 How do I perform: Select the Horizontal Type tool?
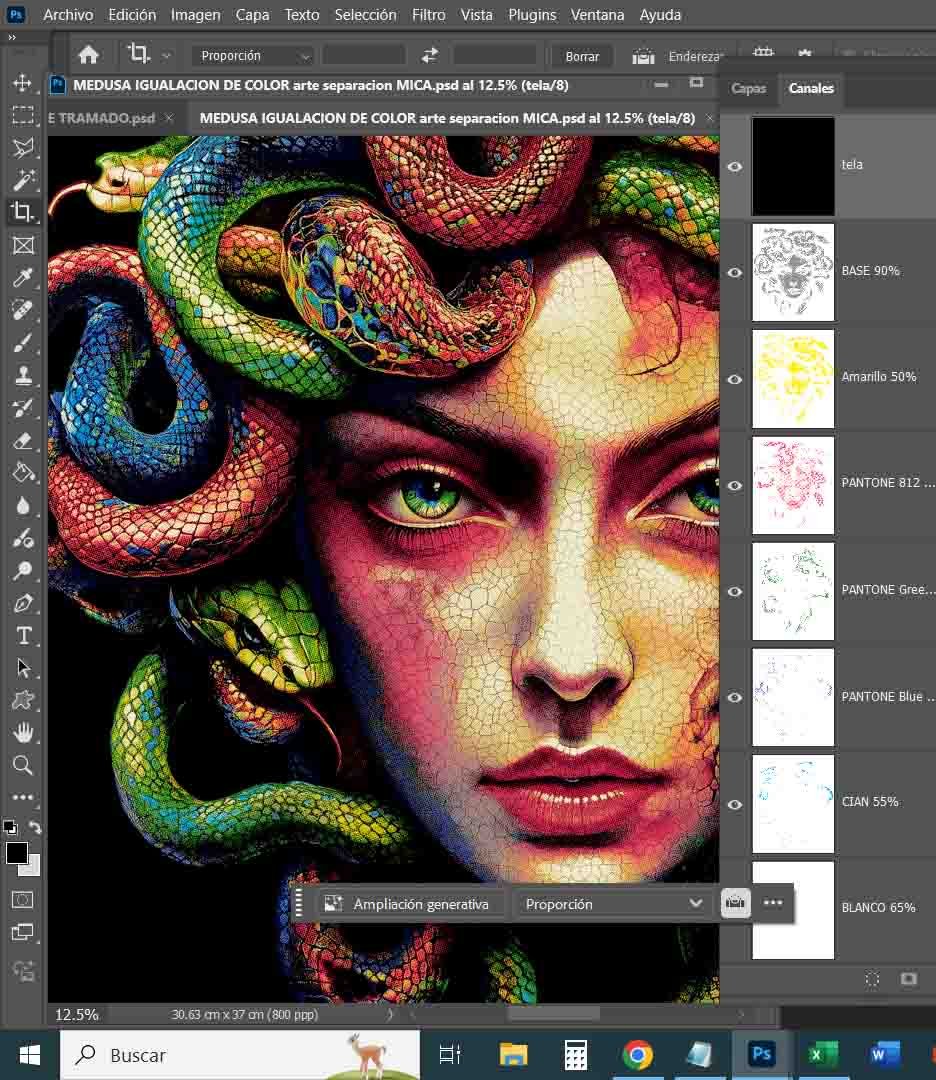[x=22, y=636]
